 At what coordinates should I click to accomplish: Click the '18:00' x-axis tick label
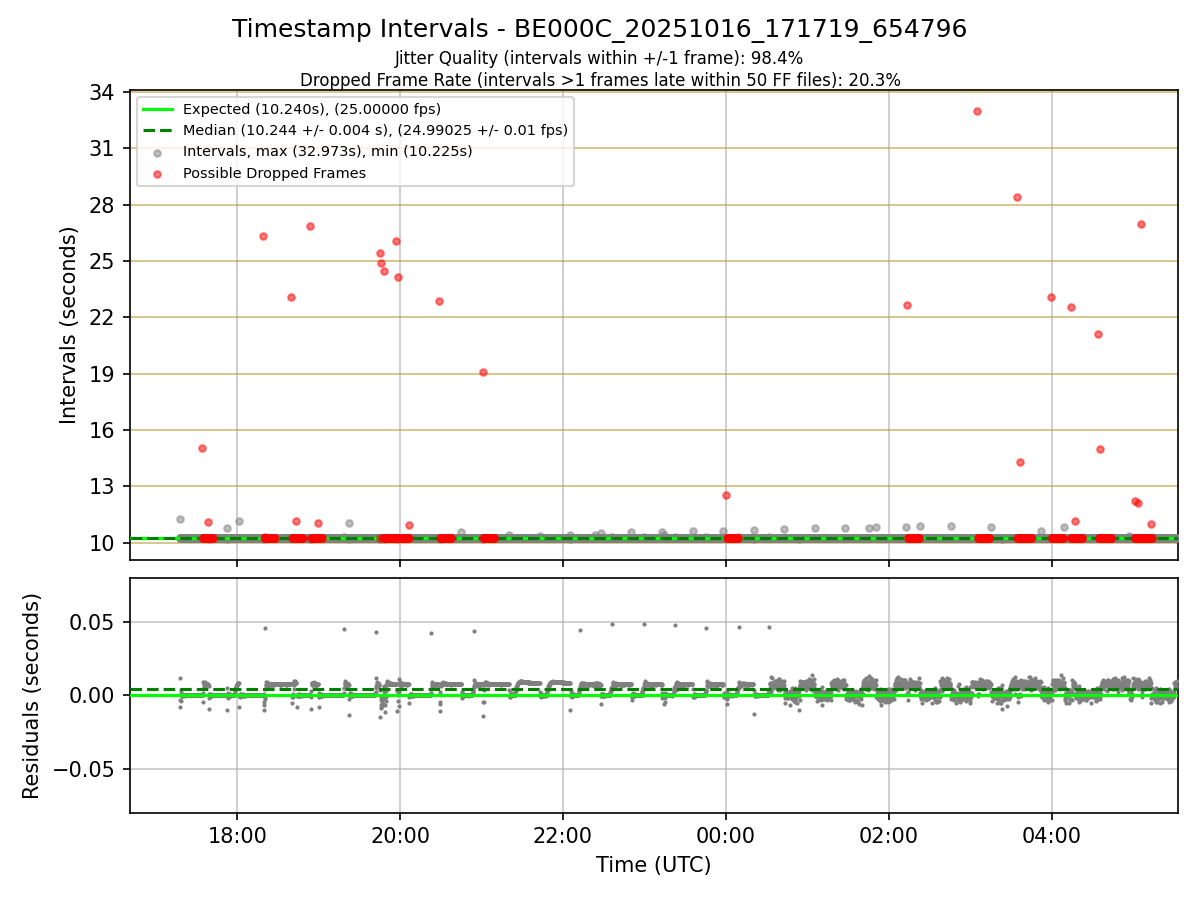tap(237, 835)
